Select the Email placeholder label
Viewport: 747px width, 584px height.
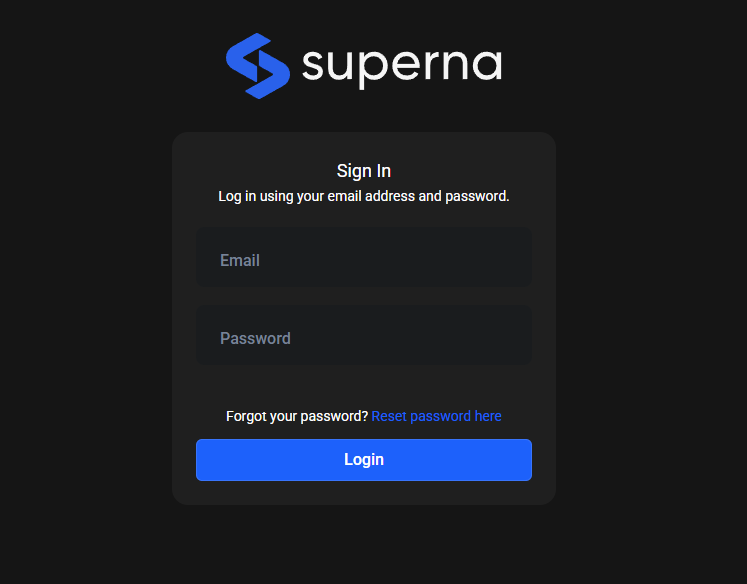tap(240, 260)
